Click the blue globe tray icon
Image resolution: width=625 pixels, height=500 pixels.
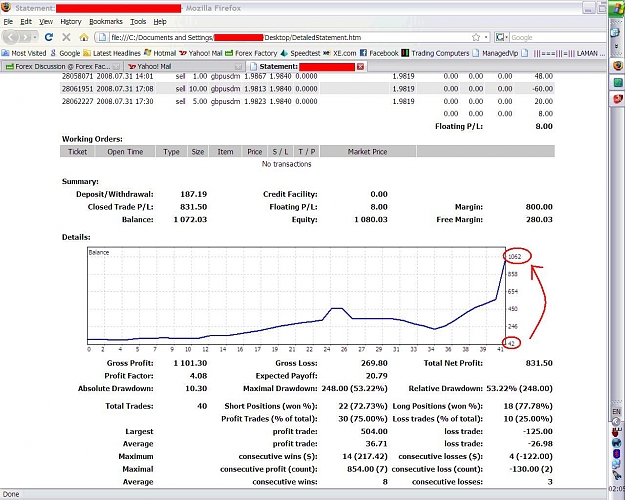coord(616,443)
